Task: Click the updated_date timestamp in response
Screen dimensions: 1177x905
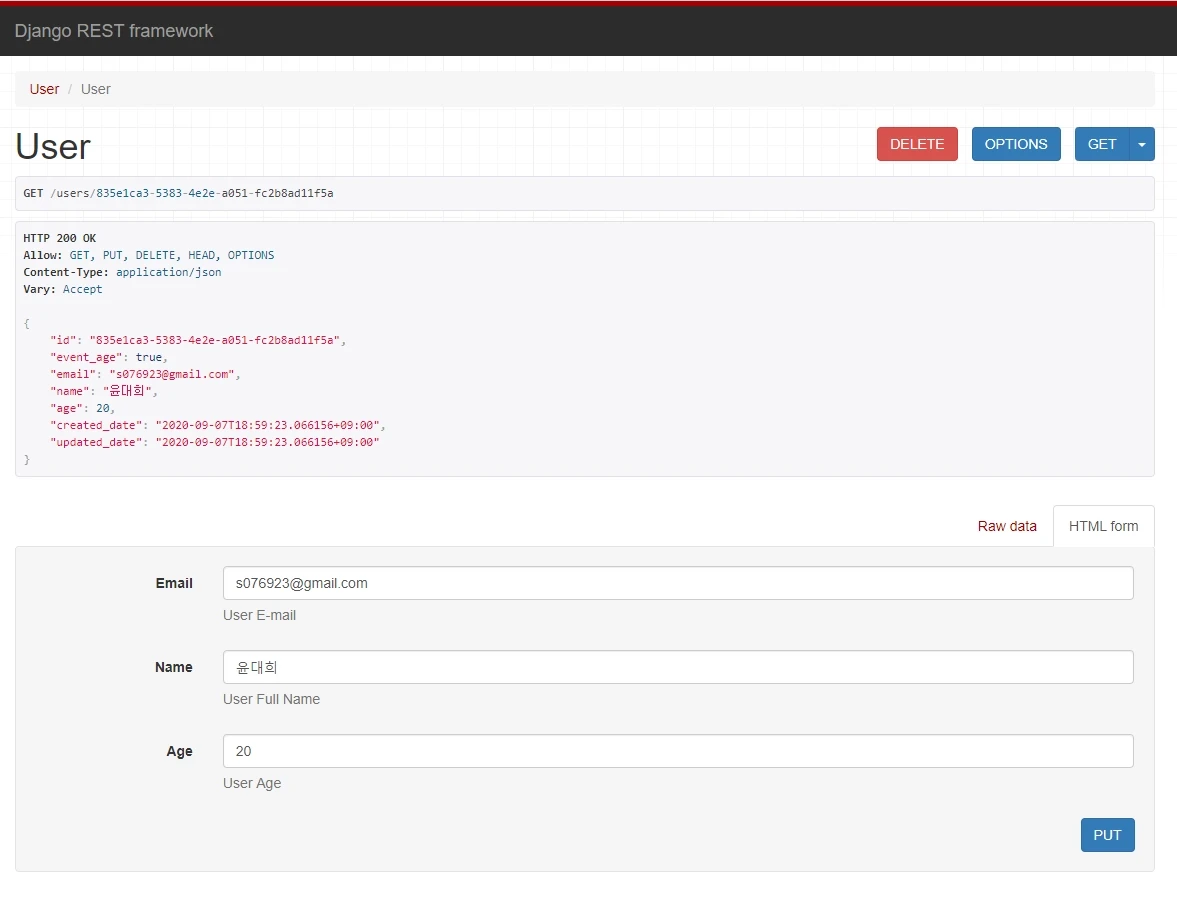Action: click(x=267, y=442)
